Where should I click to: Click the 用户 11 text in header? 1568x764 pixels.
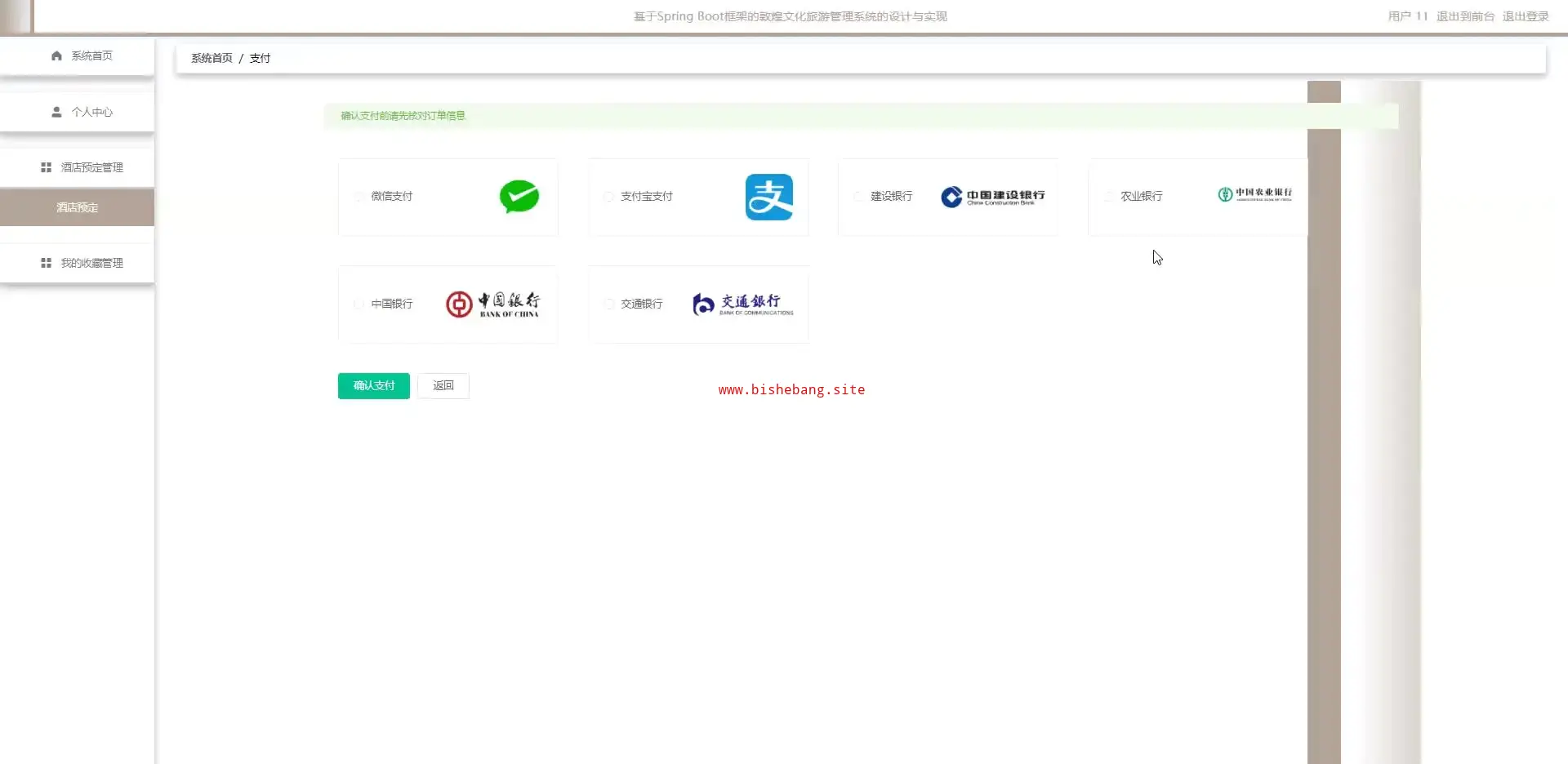[1408, 16]
